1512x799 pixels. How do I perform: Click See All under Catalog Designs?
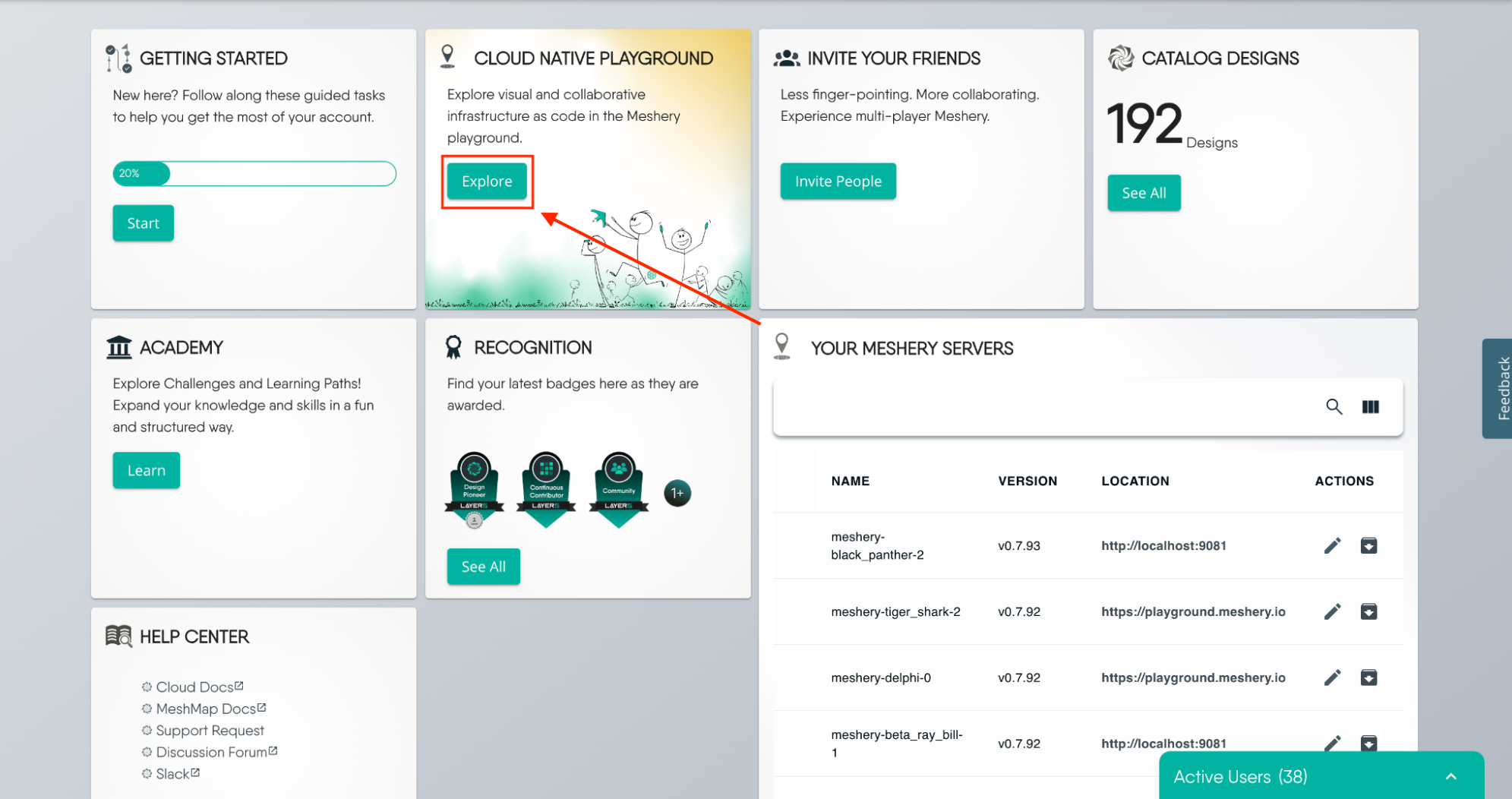click(x=1144, y=193)
